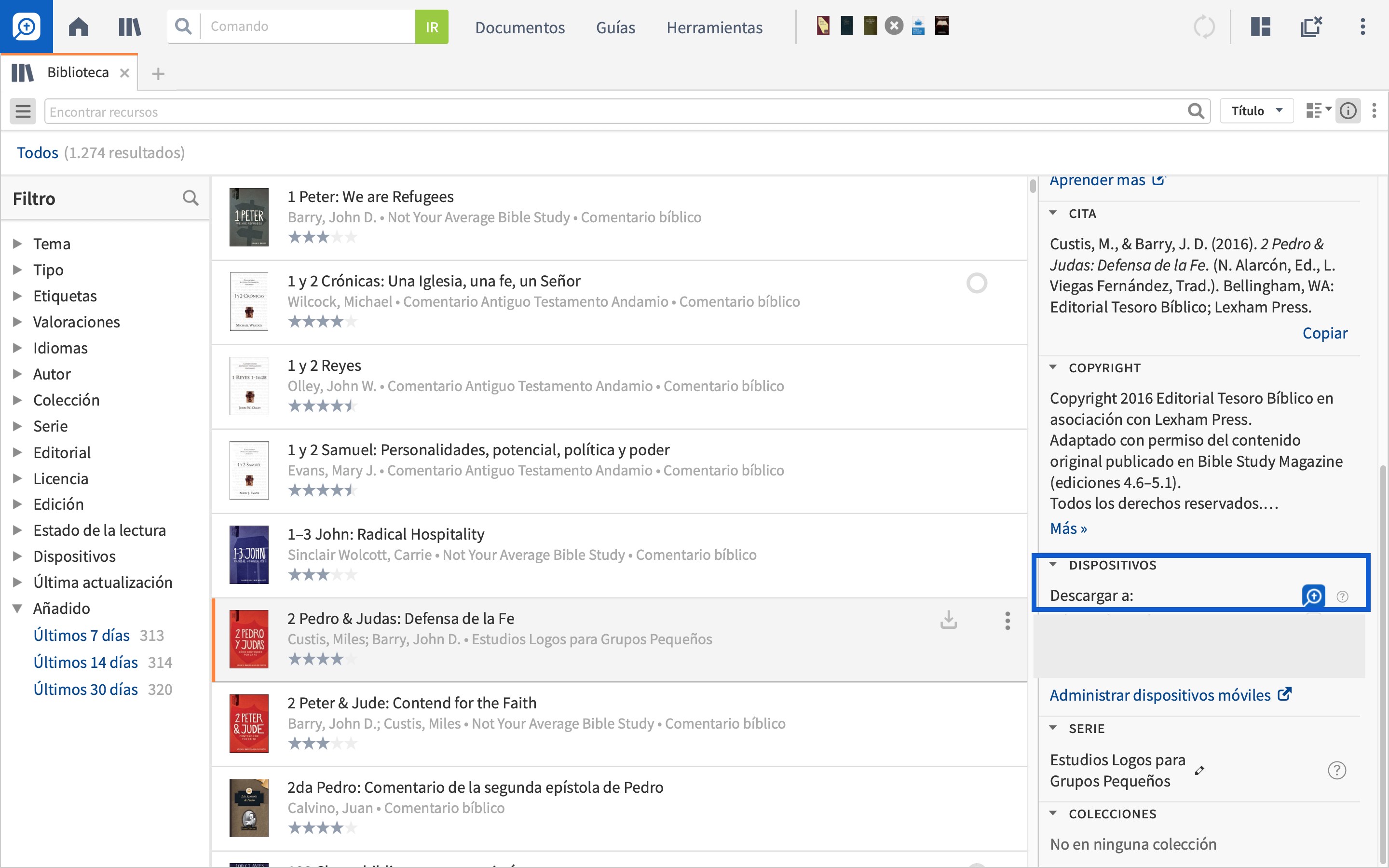Open the Layouts icon

tap(1260, 27)
